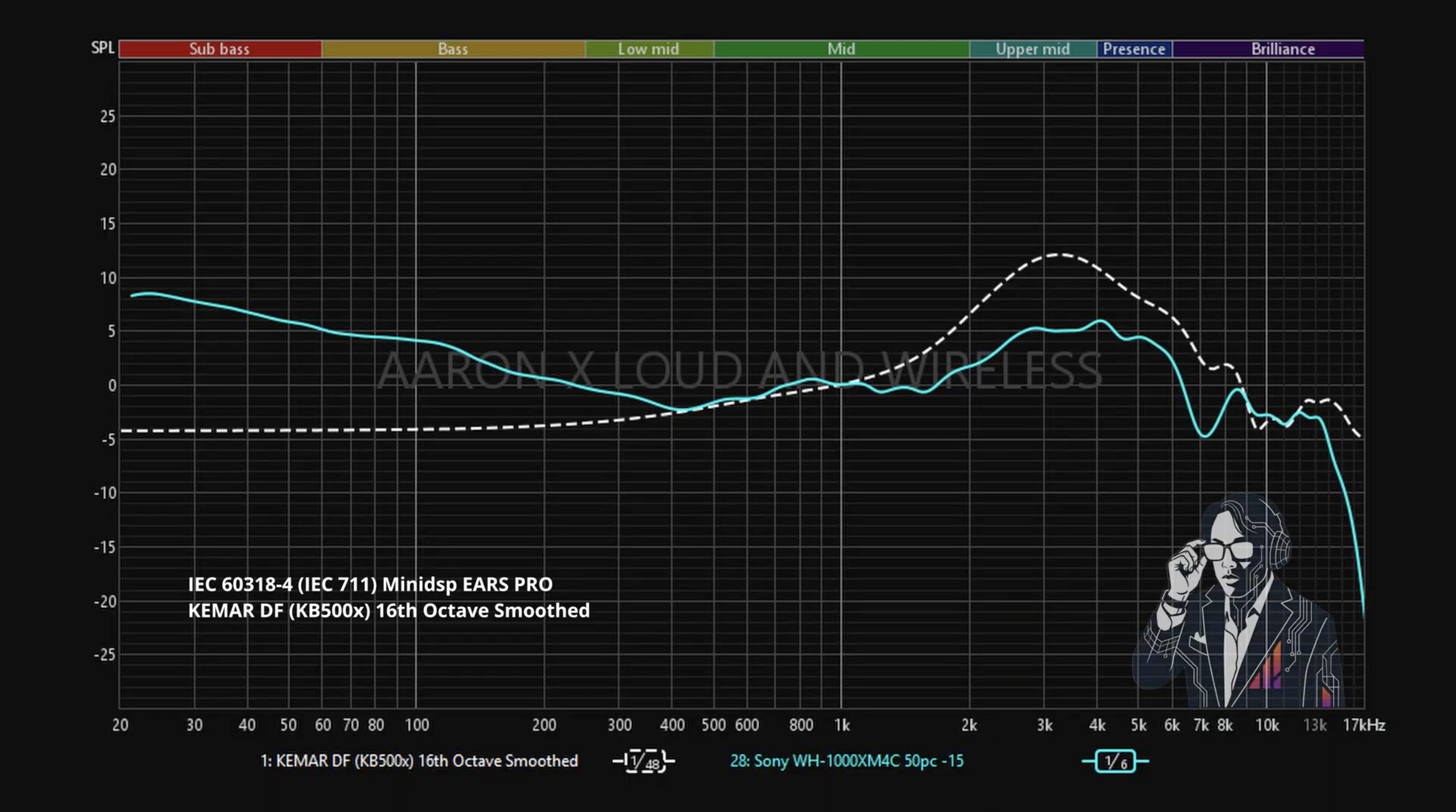Viewport: 1456px width, 812px height.
Task: Select the Sony WH-1000XM4C 50pc -15 legend entry
Action: point(847,761)
